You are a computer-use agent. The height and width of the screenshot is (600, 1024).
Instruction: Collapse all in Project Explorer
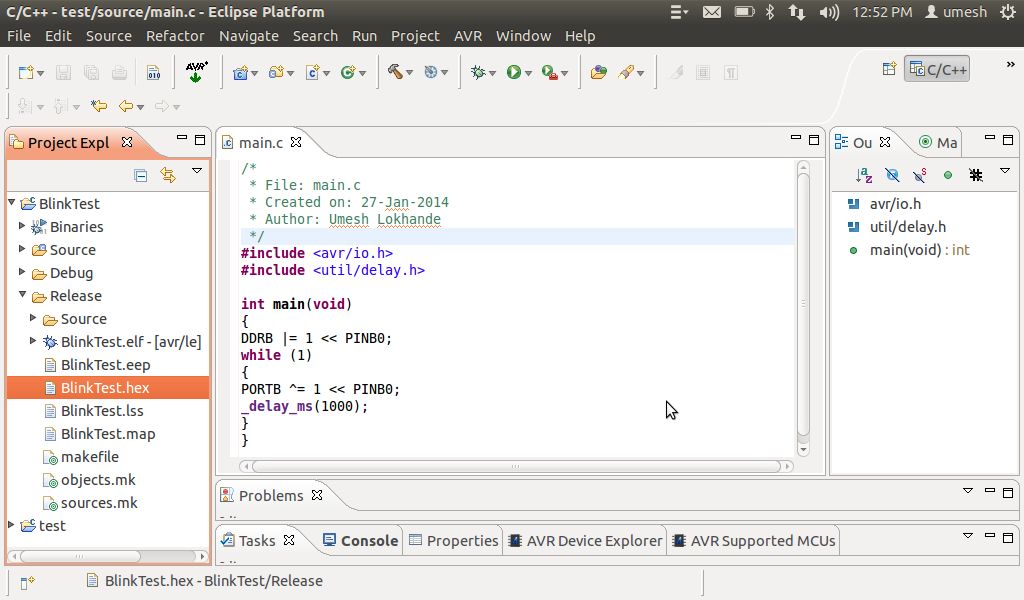140,175
